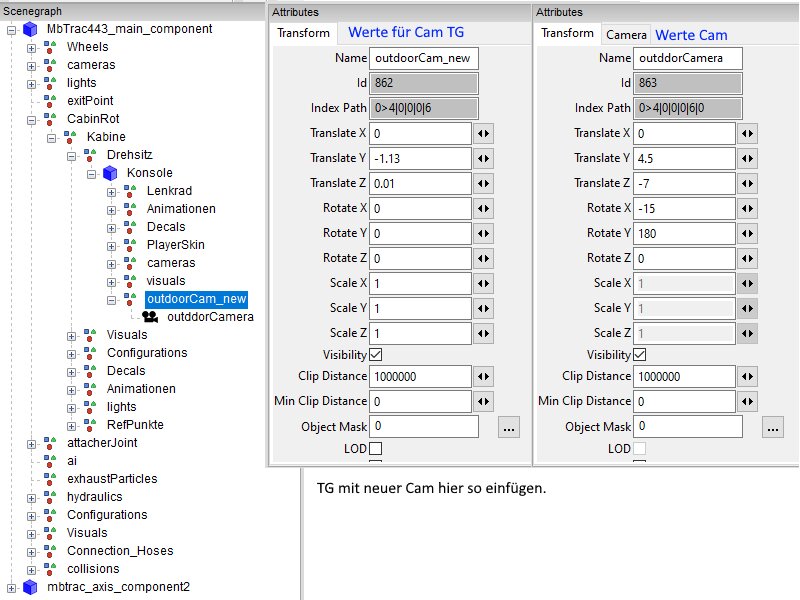This screenshot has width=800, height=600.
Task: Click the camera icon beside outddorCamera
Action: (x=151, y=317)
